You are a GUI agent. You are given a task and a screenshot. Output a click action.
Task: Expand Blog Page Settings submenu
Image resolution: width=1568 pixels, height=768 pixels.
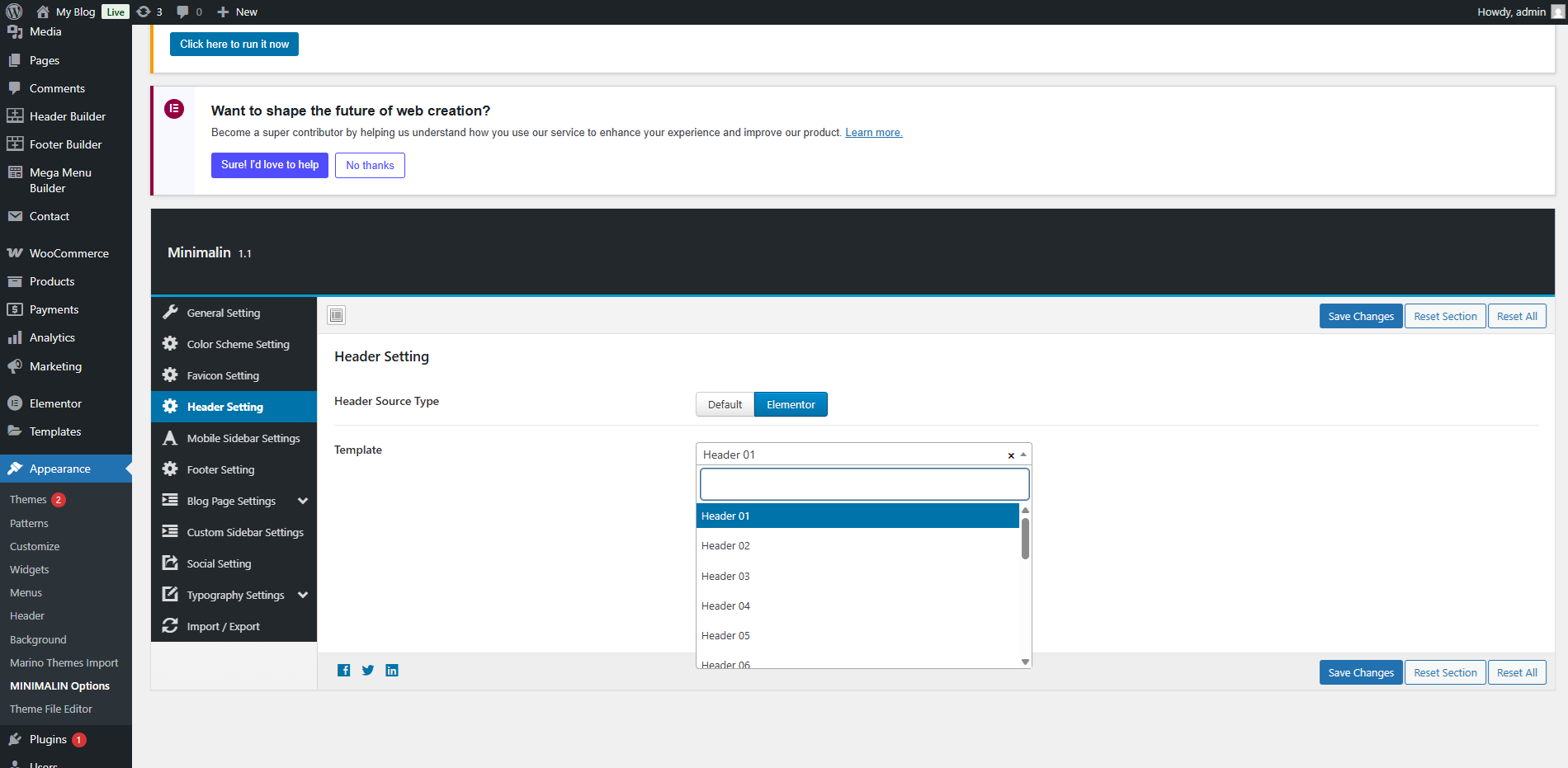303,501
